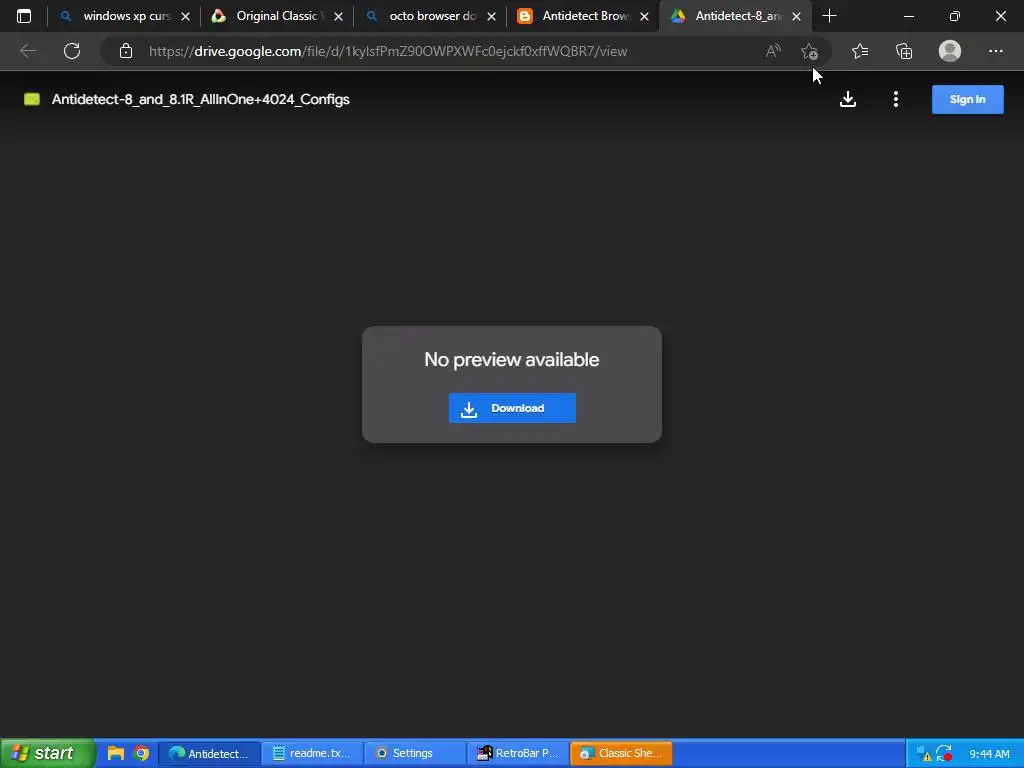Image resolution: width=1024 pixels, height=768 pixels.
Task: Click the network warning tray icon
Action: (924, 754)
